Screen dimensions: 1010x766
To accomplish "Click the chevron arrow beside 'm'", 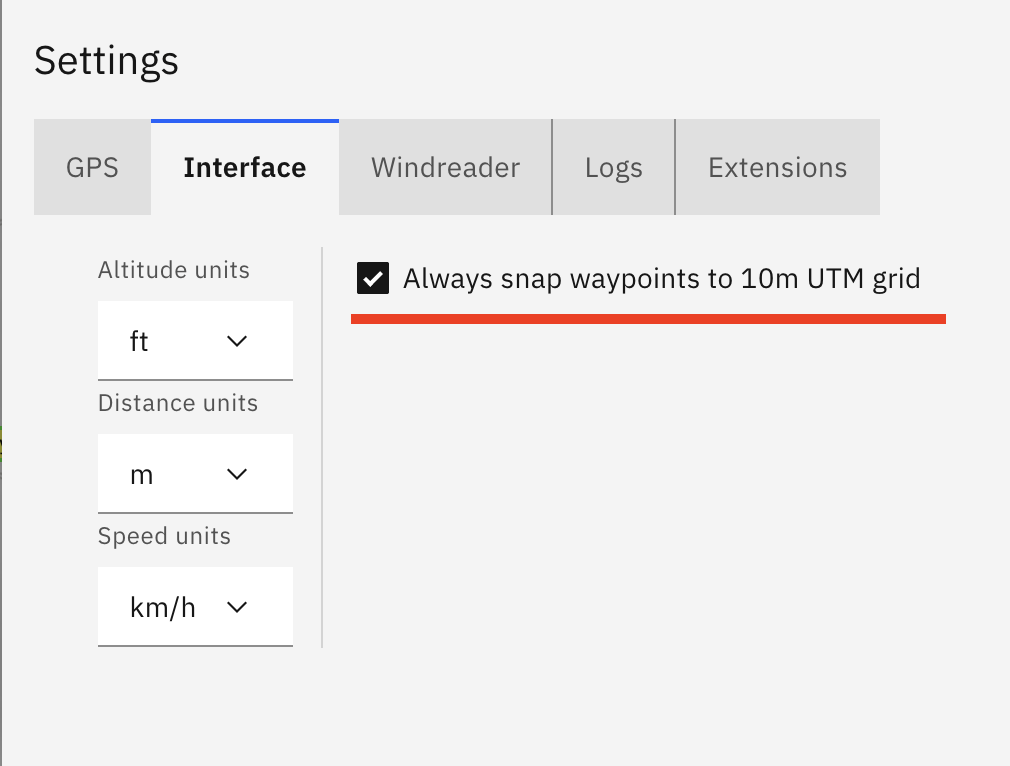I will pyautogui.click(x=237, y=474).
